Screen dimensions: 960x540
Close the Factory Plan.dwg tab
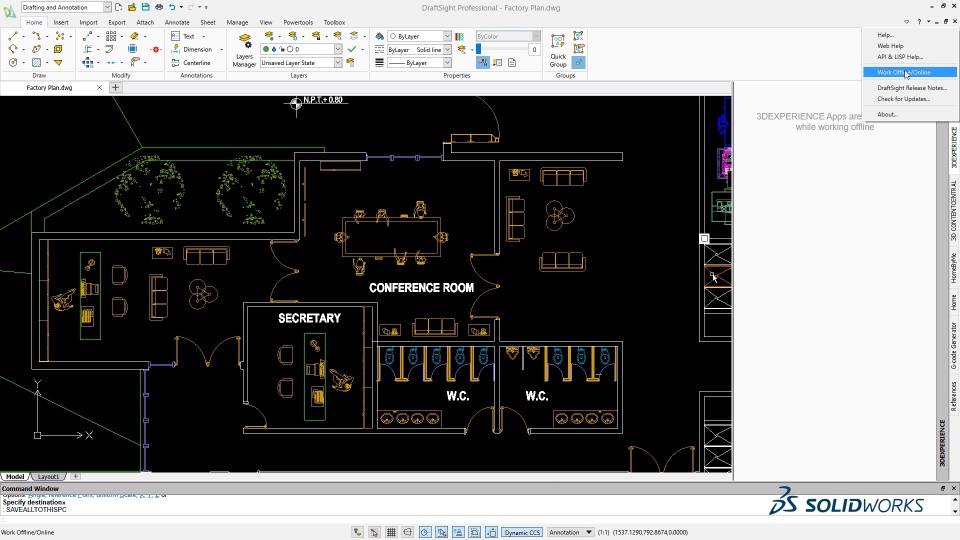[99, 88]
